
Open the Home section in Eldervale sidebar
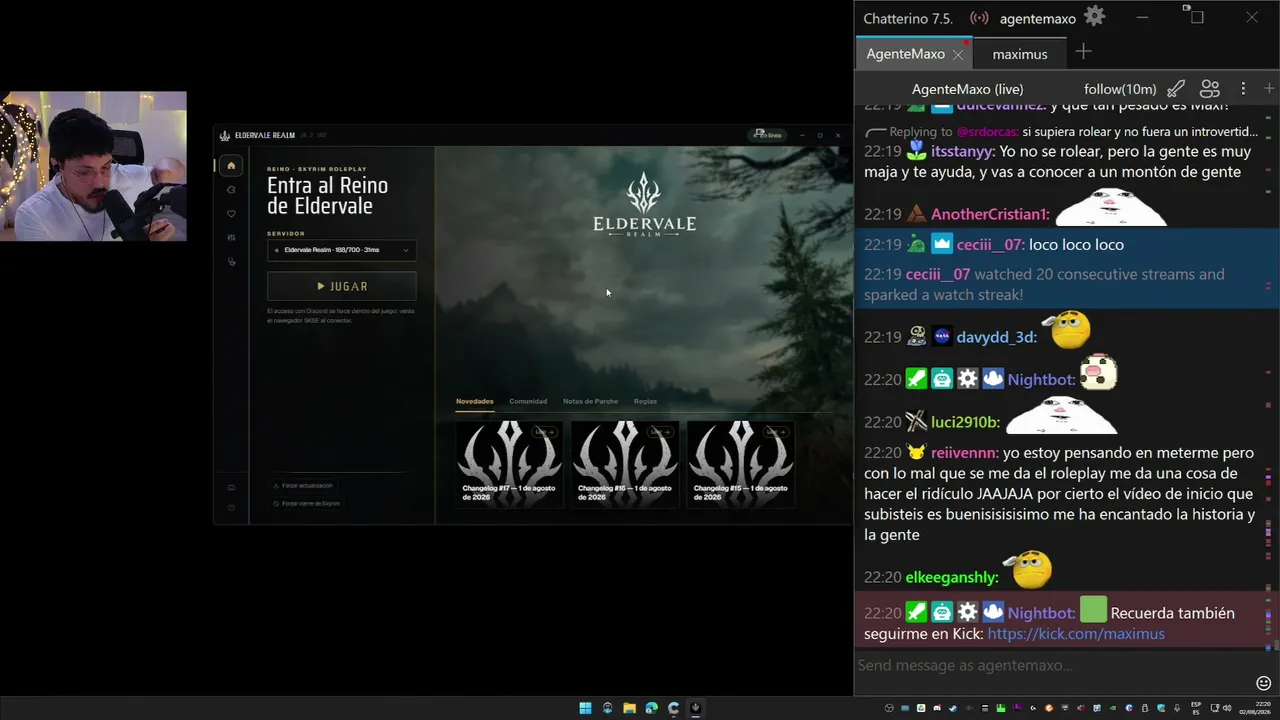click(231, 165)
